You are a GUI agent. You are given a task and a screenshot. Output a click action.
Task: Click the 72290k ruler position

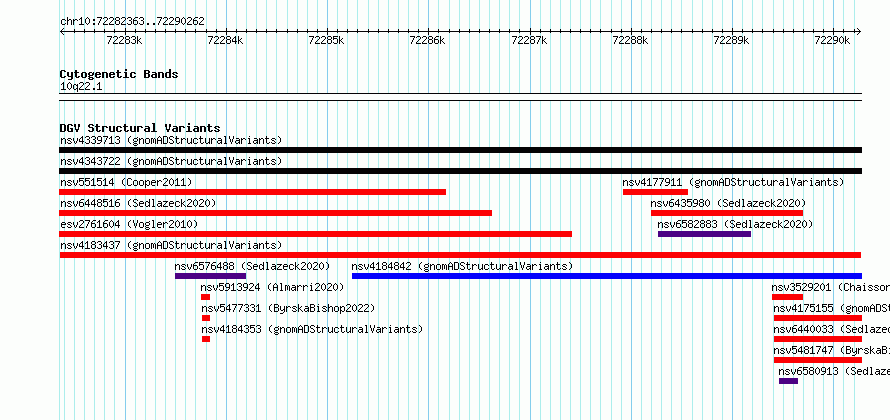point(832,40)
